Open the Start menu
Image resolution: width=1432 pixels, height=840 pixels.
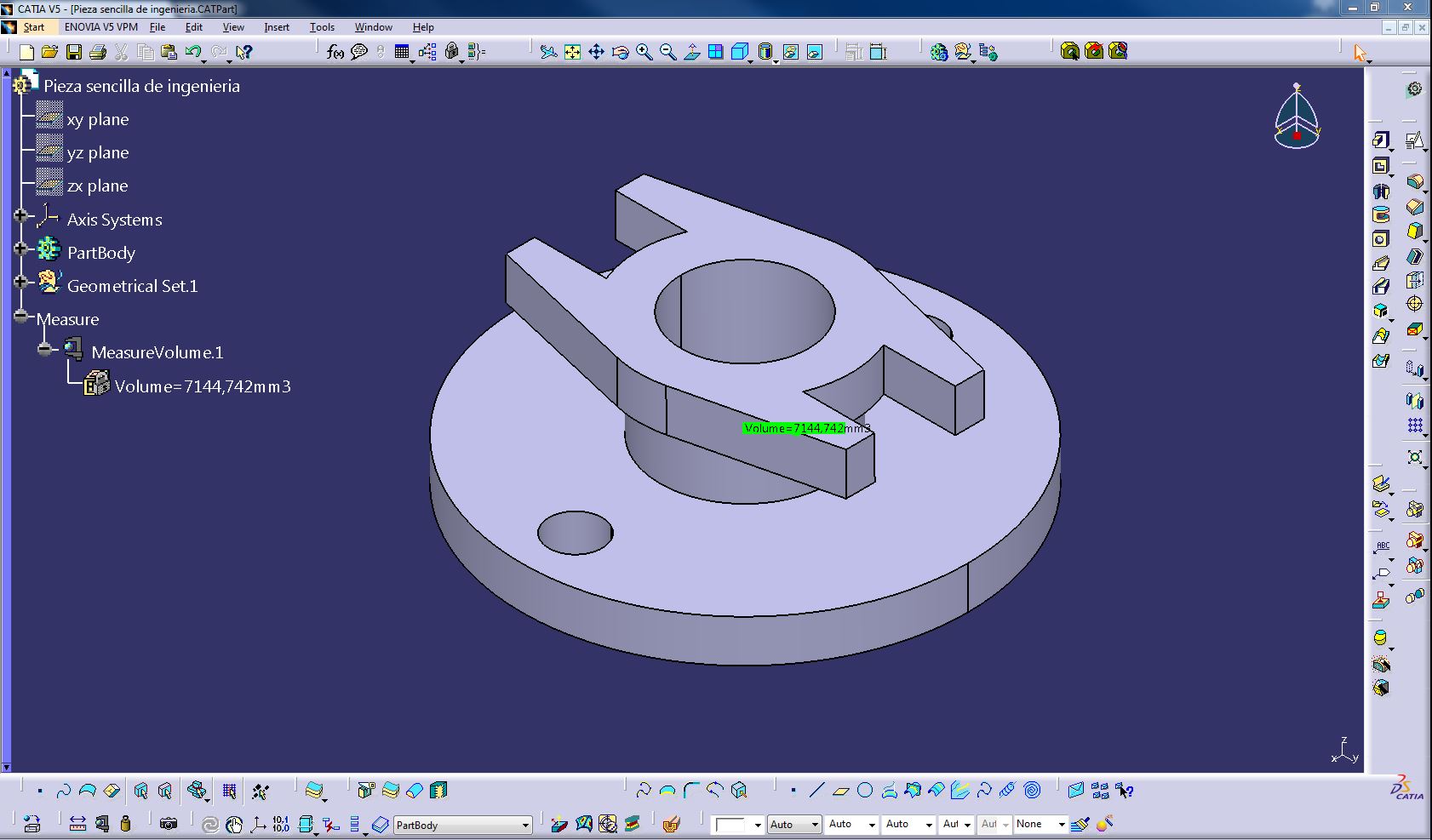pos(34,27)
